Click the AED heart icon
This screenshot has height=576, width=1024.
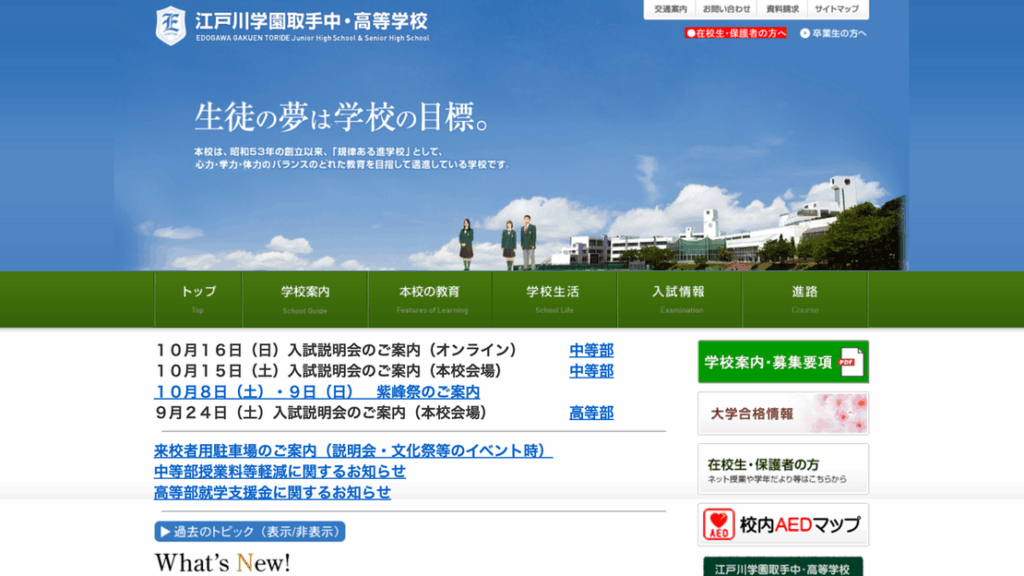click(718, 524)
